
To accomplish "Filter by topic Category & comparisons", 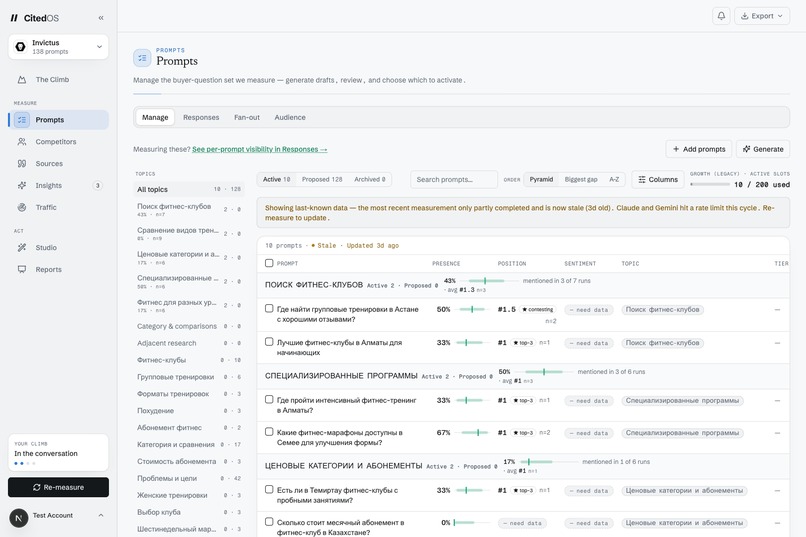I will click(x=189, y=326).
